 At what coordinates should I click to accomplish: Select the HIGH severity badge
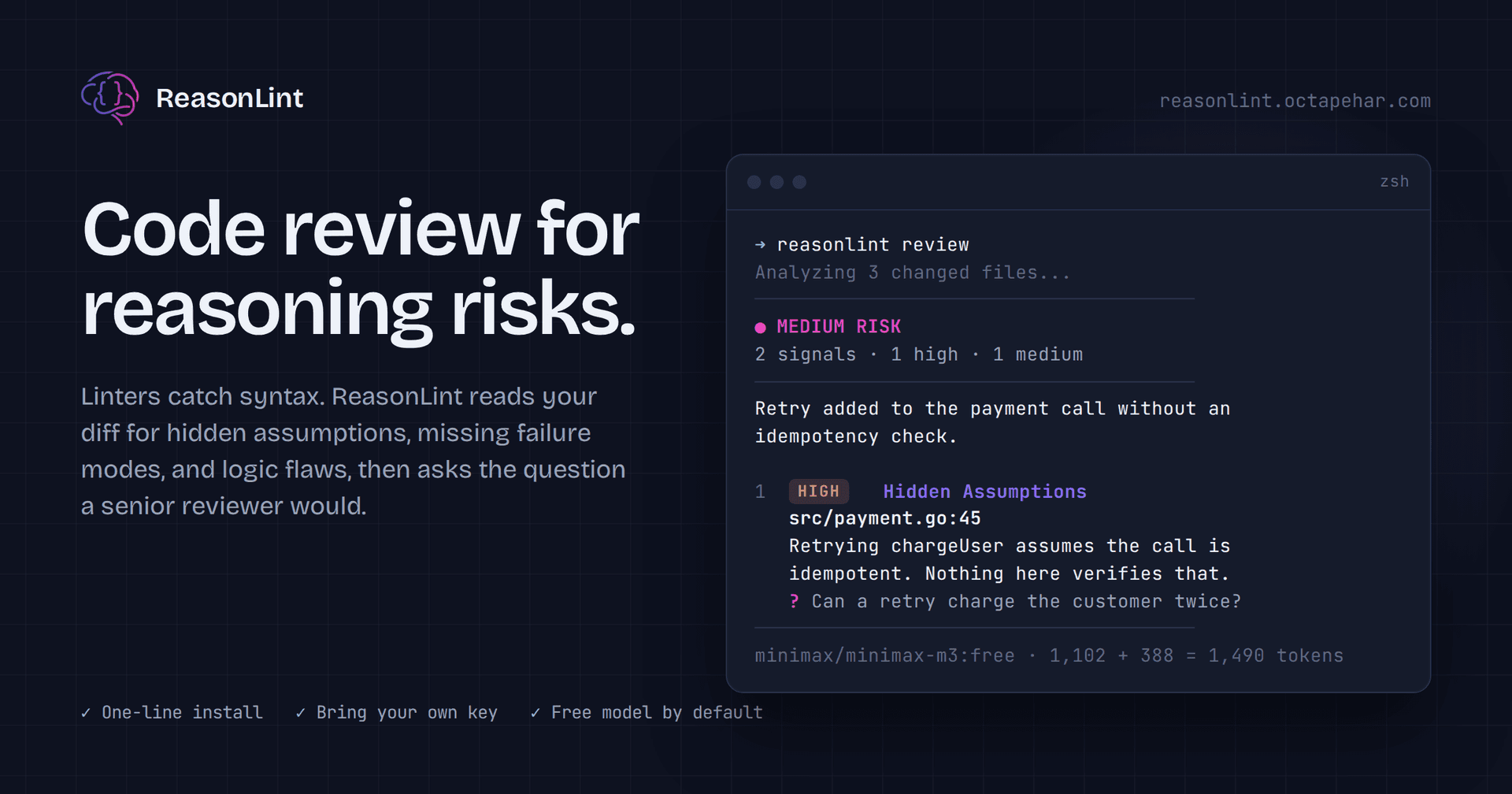tap(819, 492)
